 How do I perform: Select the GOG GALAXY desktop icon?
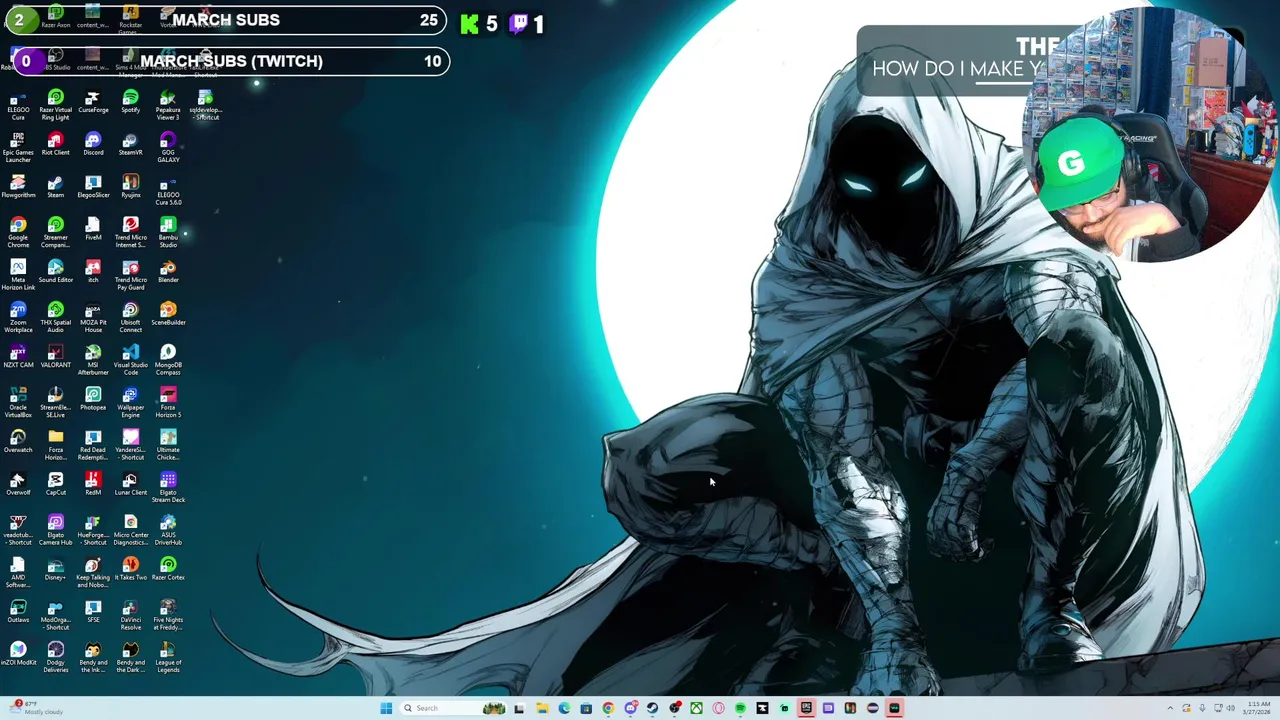tap(168, 147)
